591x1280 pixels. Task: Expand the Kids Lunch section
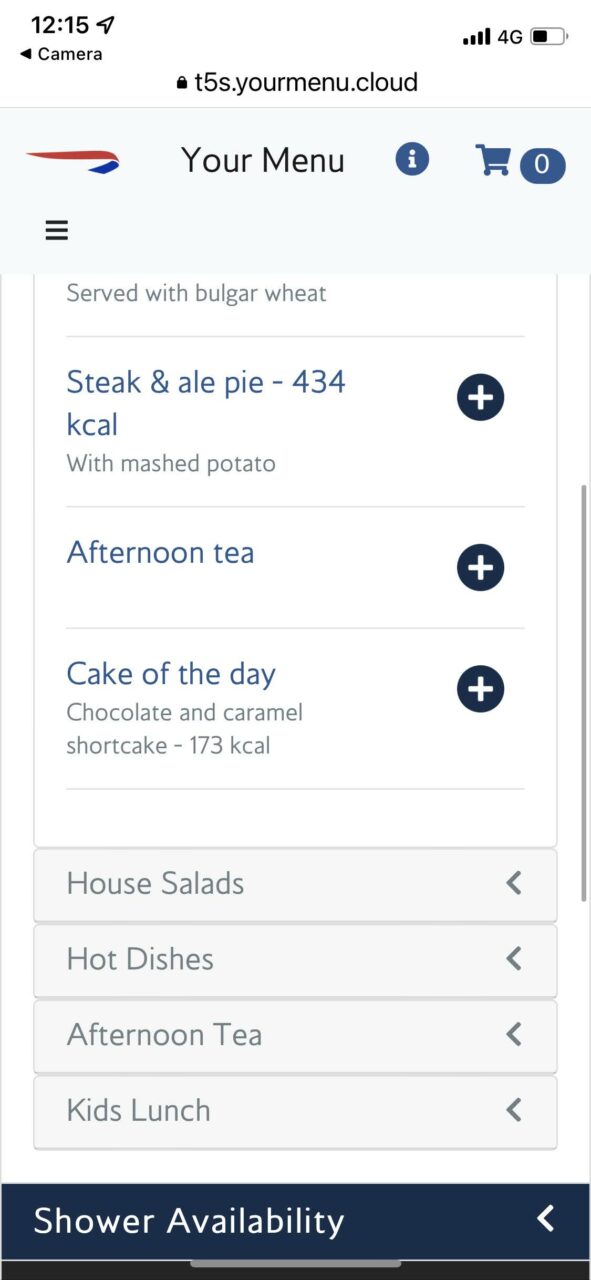(x=295, y=1111)
